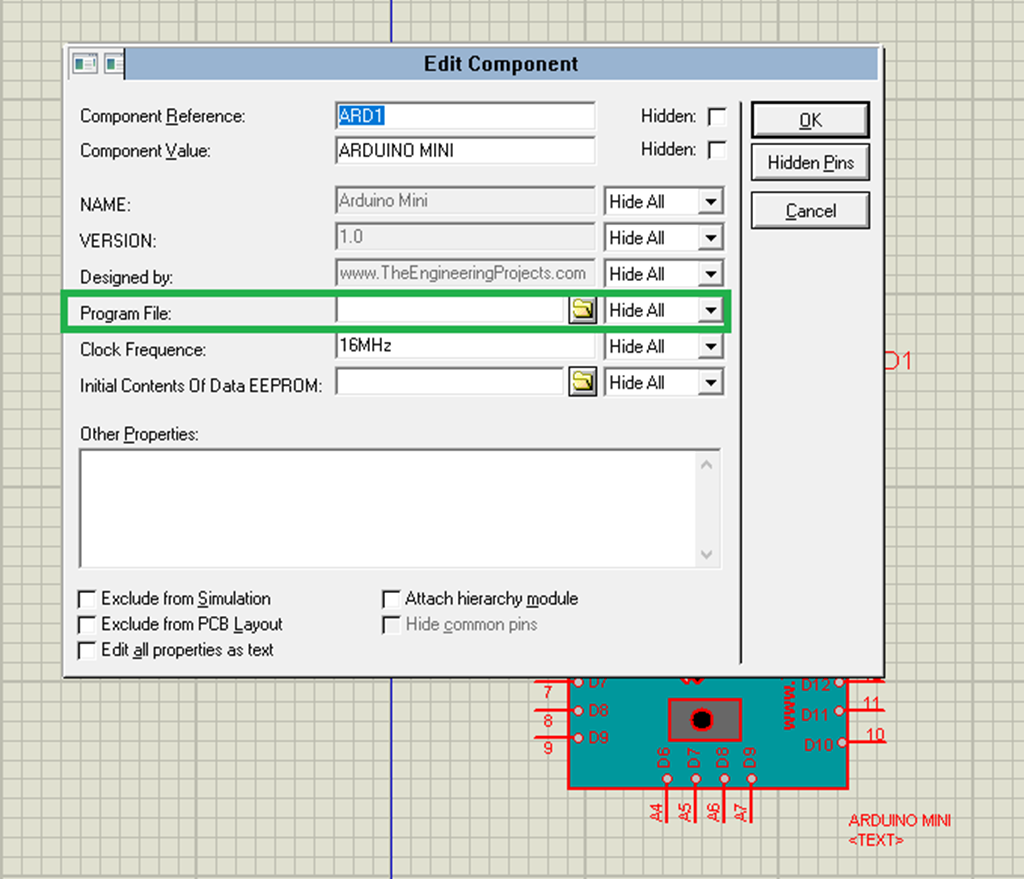1024x879 pixels.
Task: Enable Exclude from PCB Layout checkbox
Action: 88,625
